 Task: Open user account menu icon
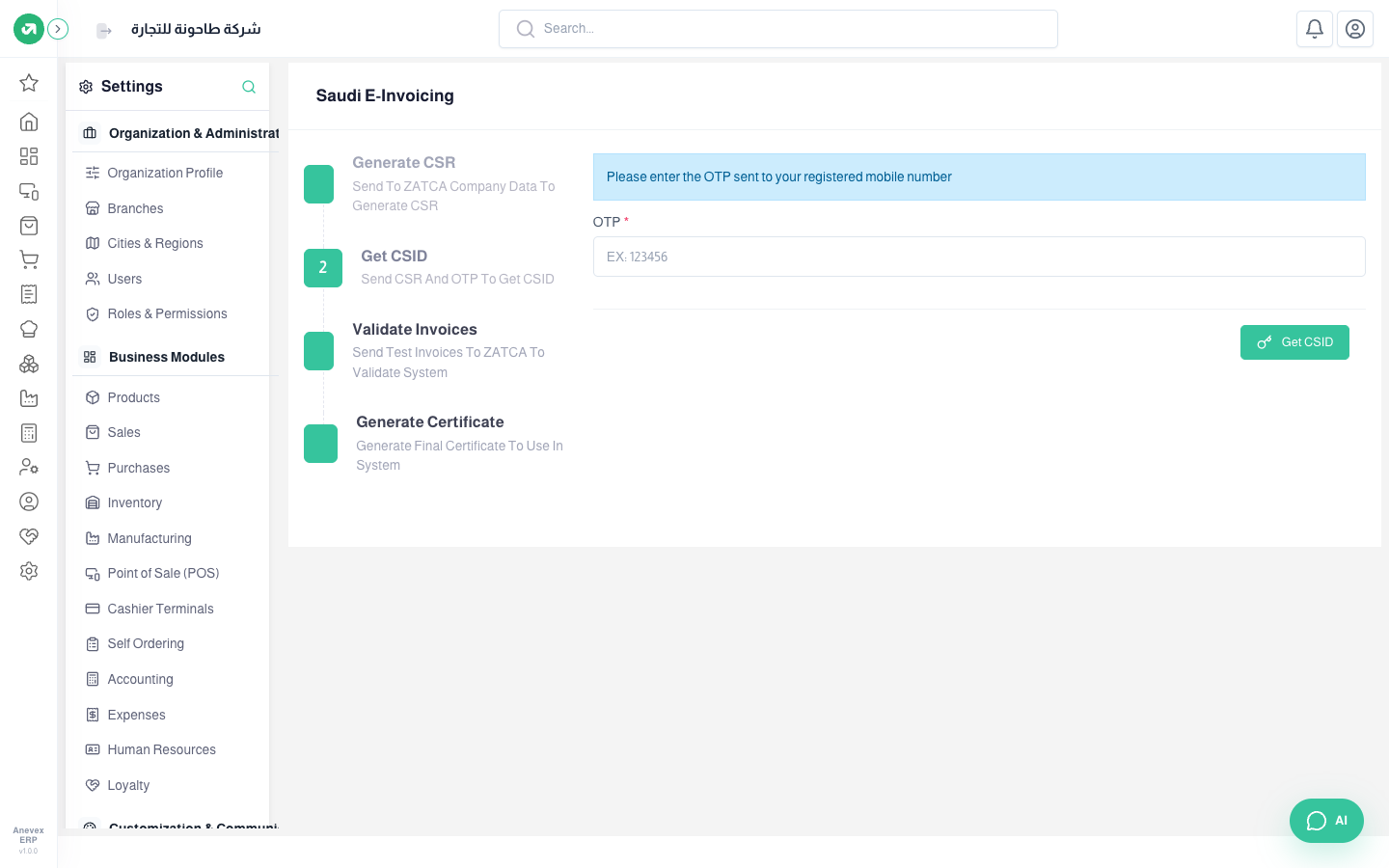coord(1355,29)
